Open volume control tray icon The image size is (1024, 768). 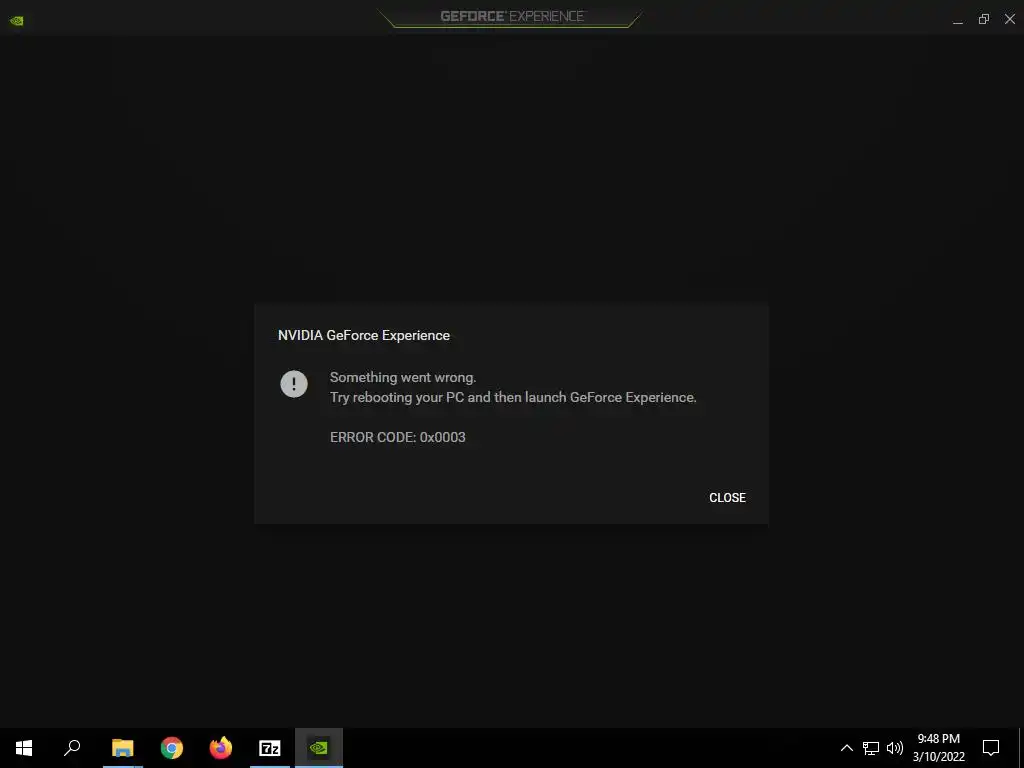895,748
